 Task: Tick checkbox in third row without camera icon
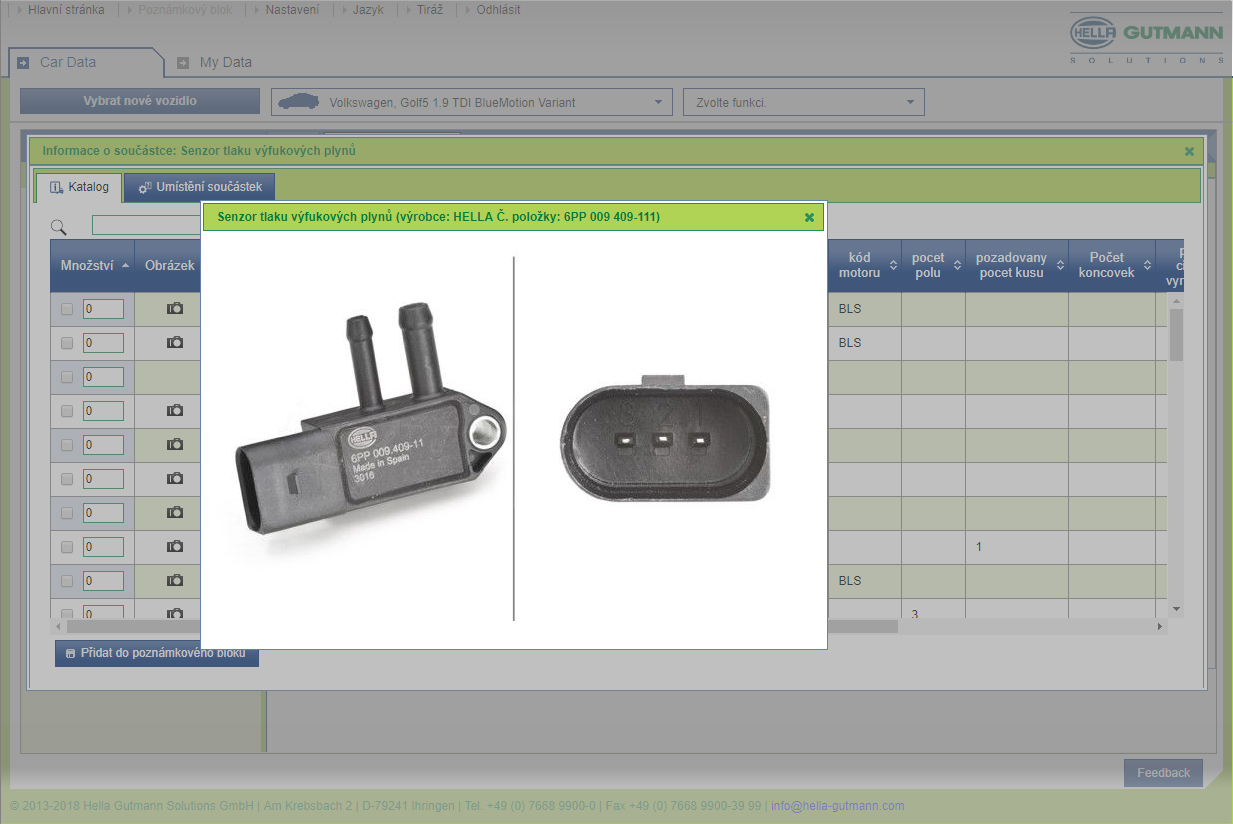[x=67, y=378]
